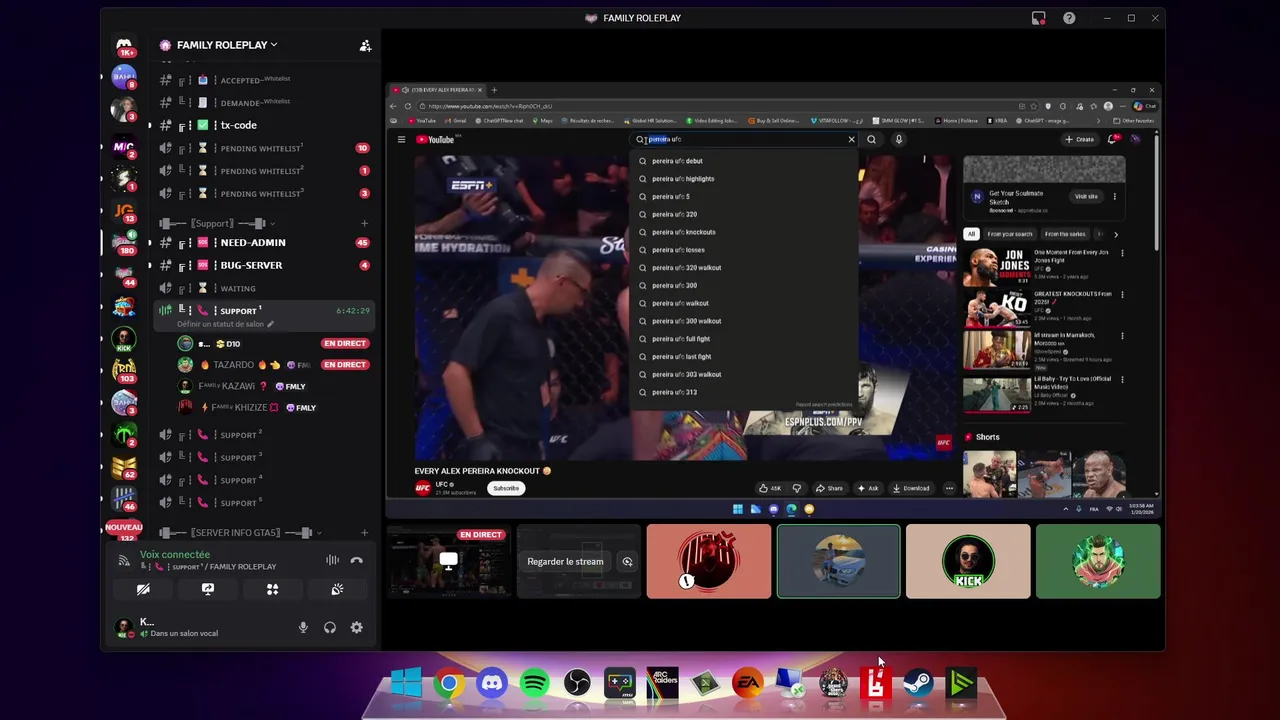Click YouTube voice search microphone icon

pos(898,139)
